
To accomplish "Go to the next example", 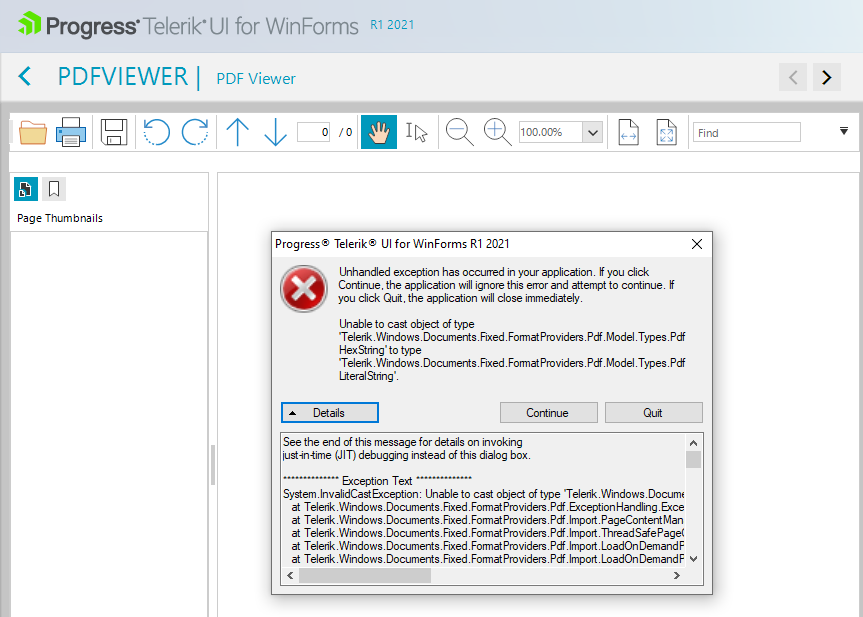I will (827, 77).
